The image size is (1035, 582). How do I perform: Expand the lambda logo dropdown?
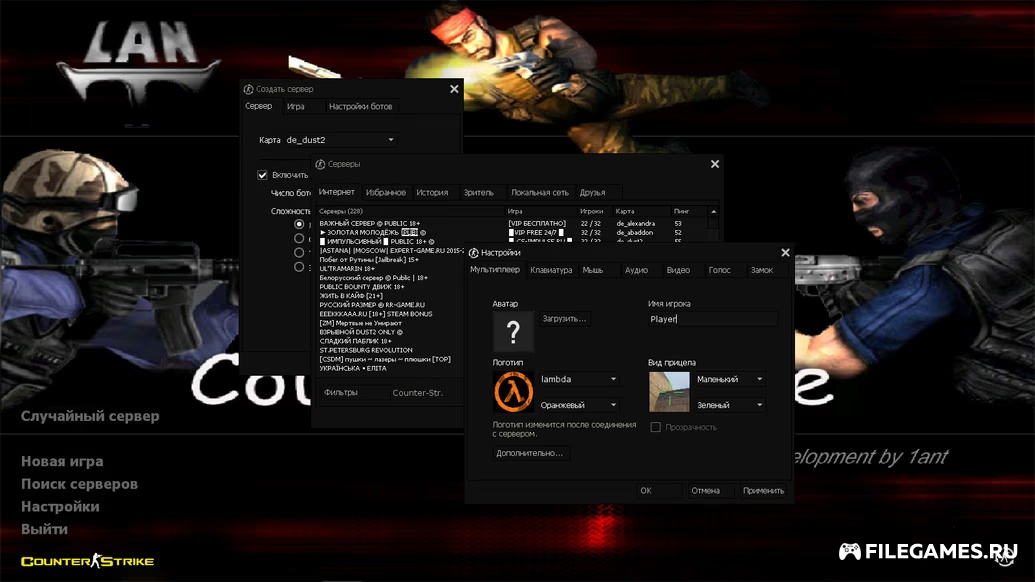[x=579, y=379]
